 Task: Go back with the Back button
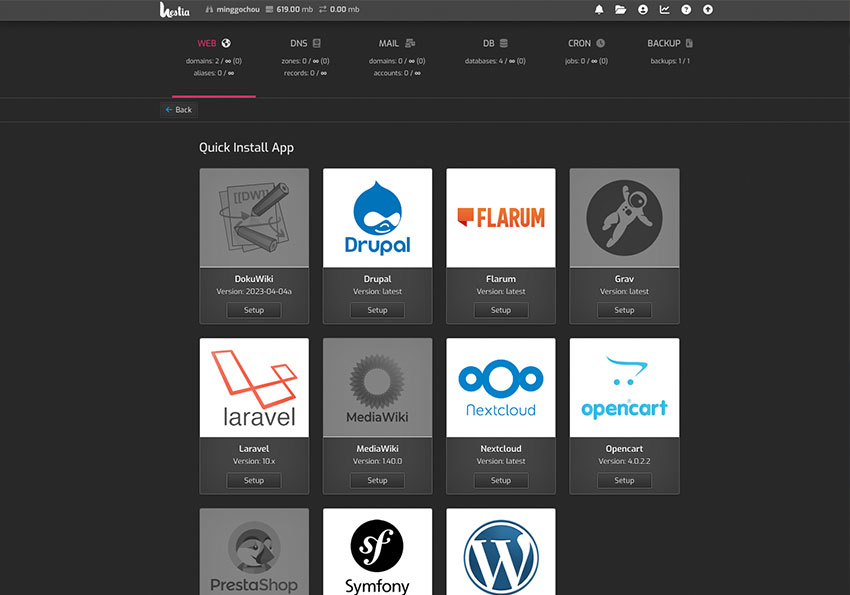(179, 110)
